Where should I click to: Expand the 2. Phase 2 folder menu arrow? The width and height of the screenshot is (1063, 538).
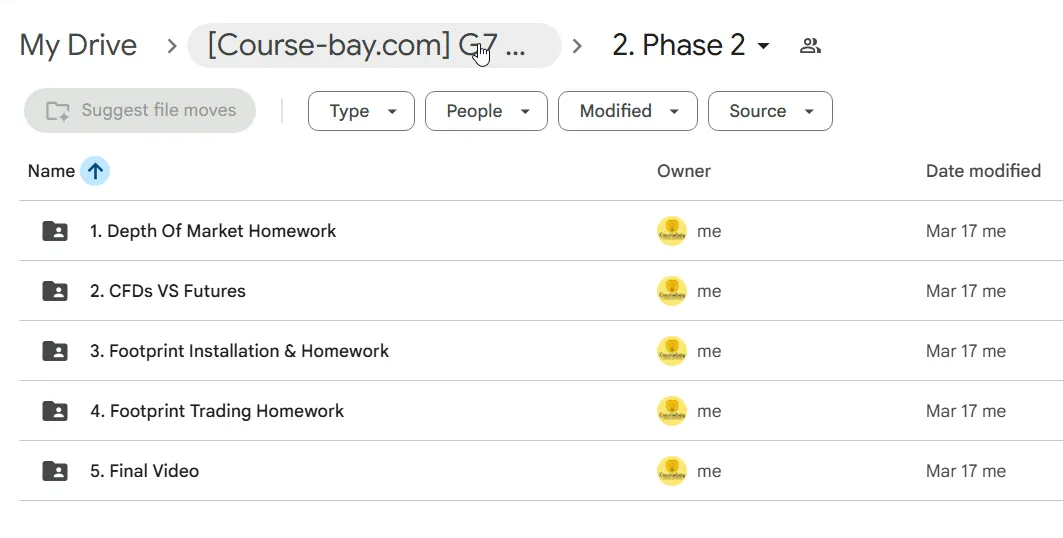763,45
